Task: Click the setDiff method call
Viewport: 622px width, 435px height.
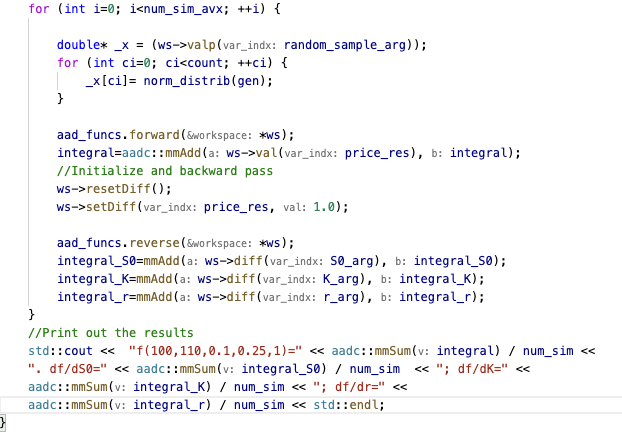Action: (111, 207)
